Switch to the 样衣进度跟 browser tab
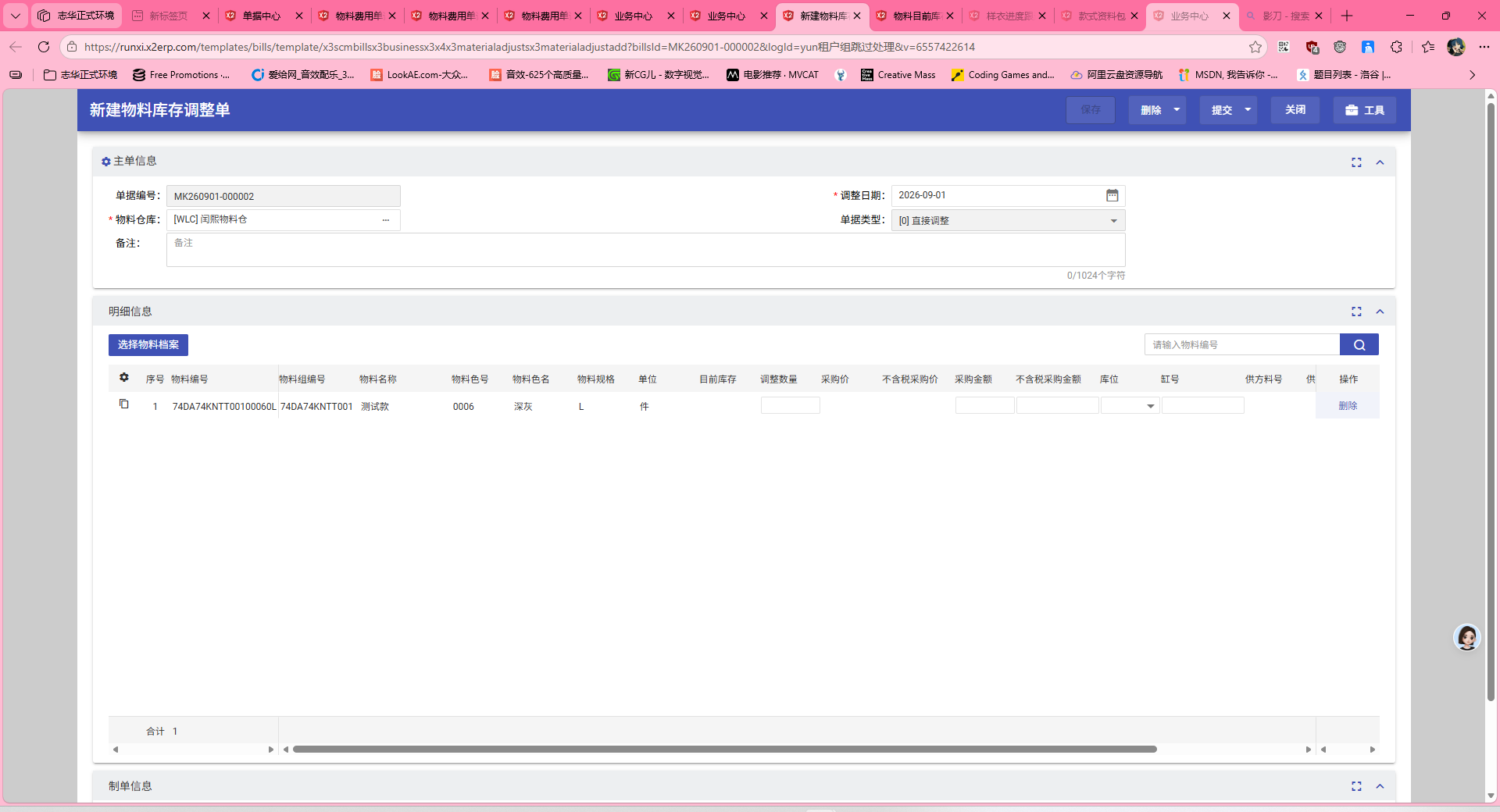 [x=1009, y=16]
